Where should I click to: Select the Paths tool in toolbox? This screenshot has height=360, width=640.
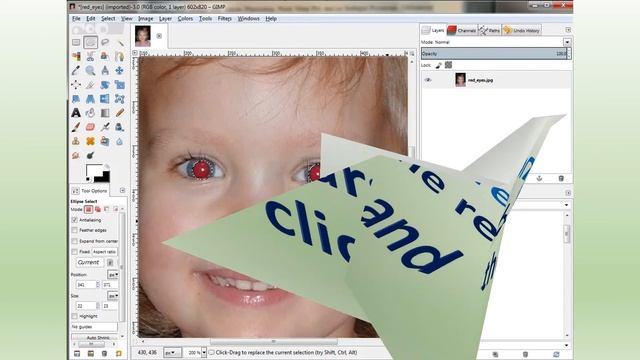pos(120,56)
